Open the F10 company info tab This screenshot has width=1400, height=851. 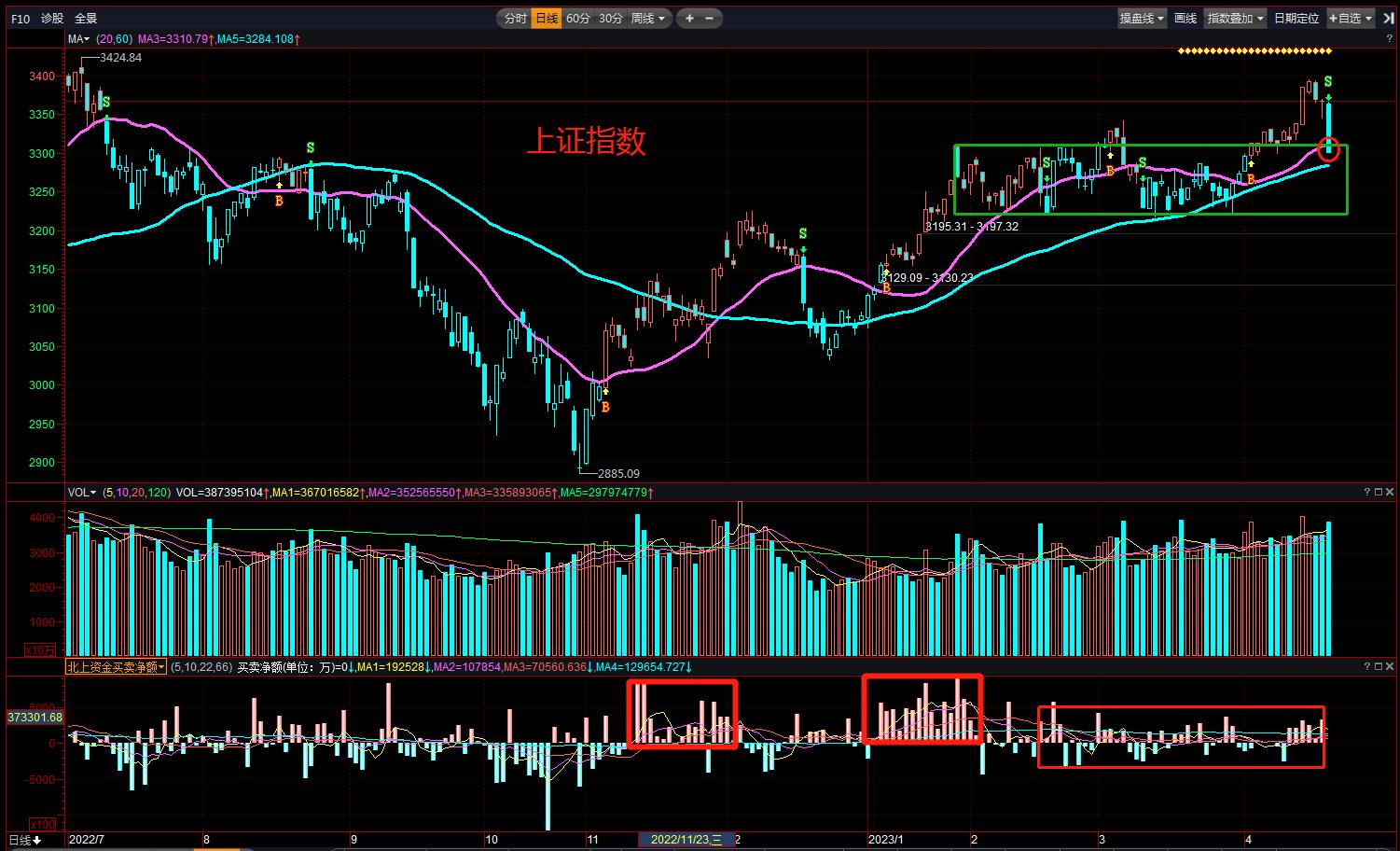coord(21,19)
